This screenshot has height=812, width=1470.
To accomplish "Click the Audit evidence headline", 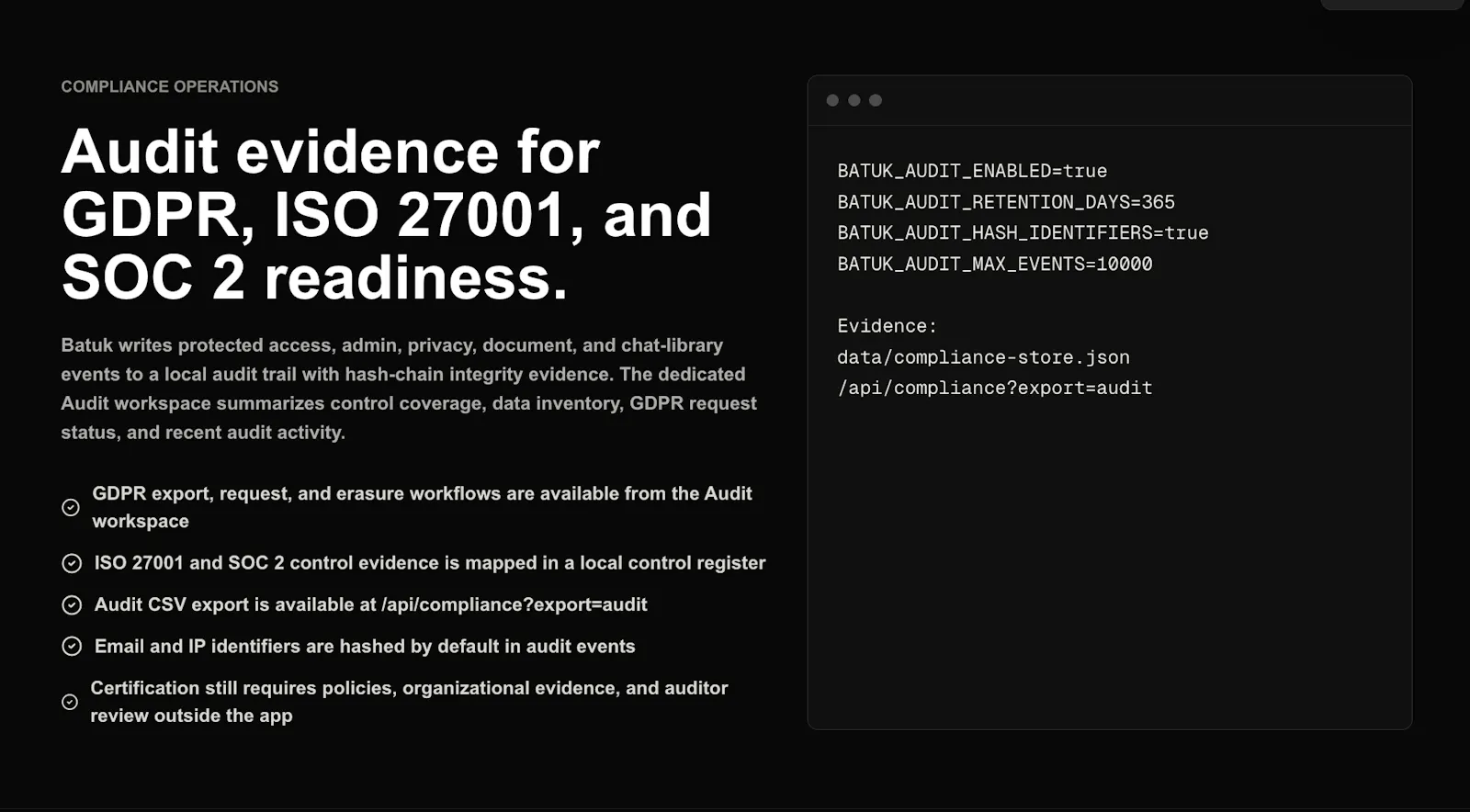I will tap(386, 214).
